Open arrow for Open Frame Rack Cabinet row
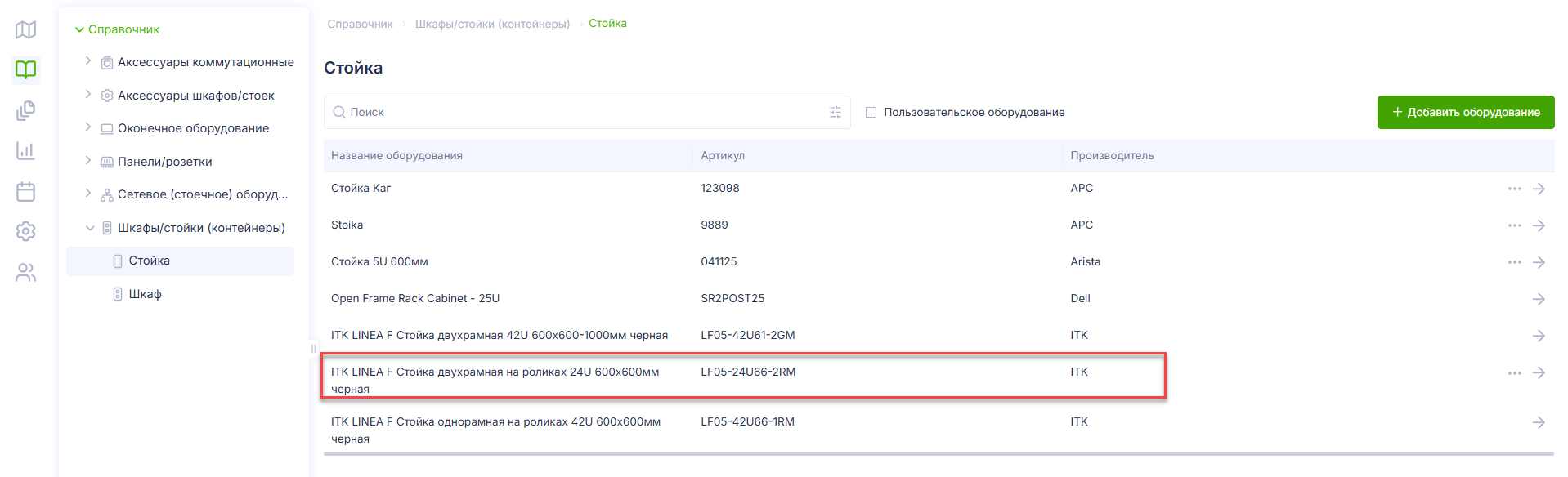This screenshot has height=477, width=1568. (x=1539, y=299)
